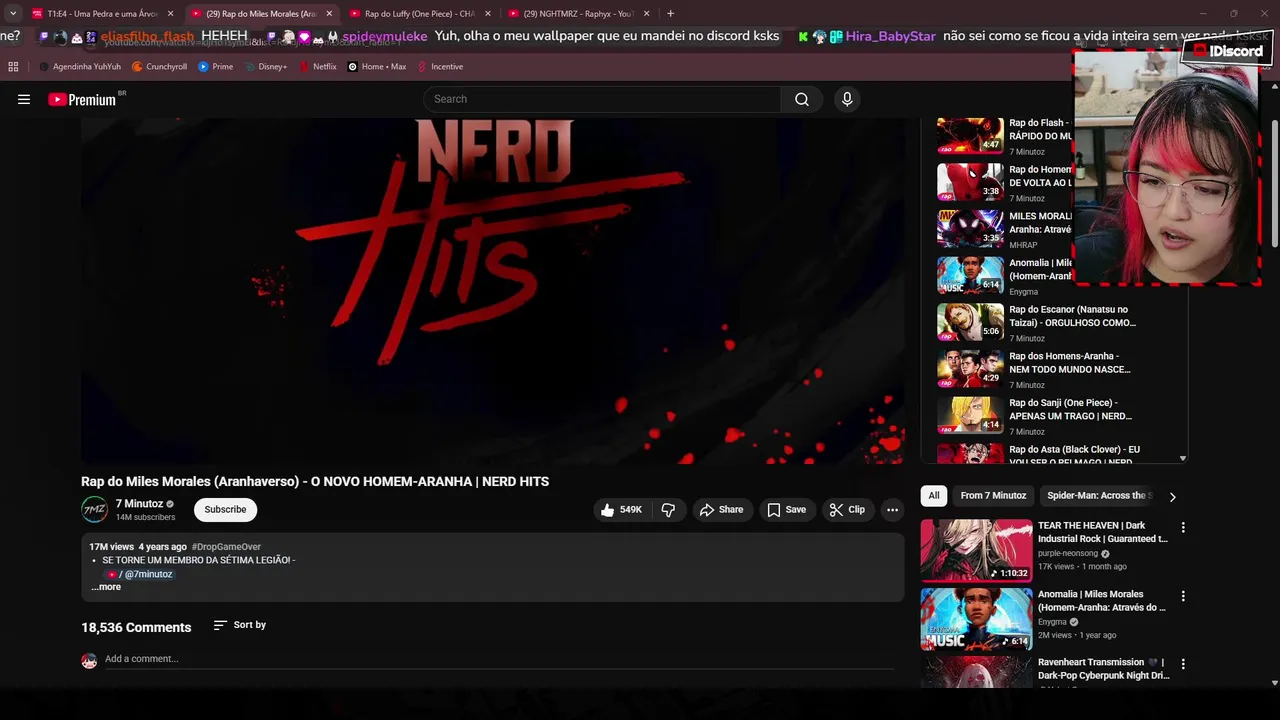Click into the YouTube search box

(602, 99)
